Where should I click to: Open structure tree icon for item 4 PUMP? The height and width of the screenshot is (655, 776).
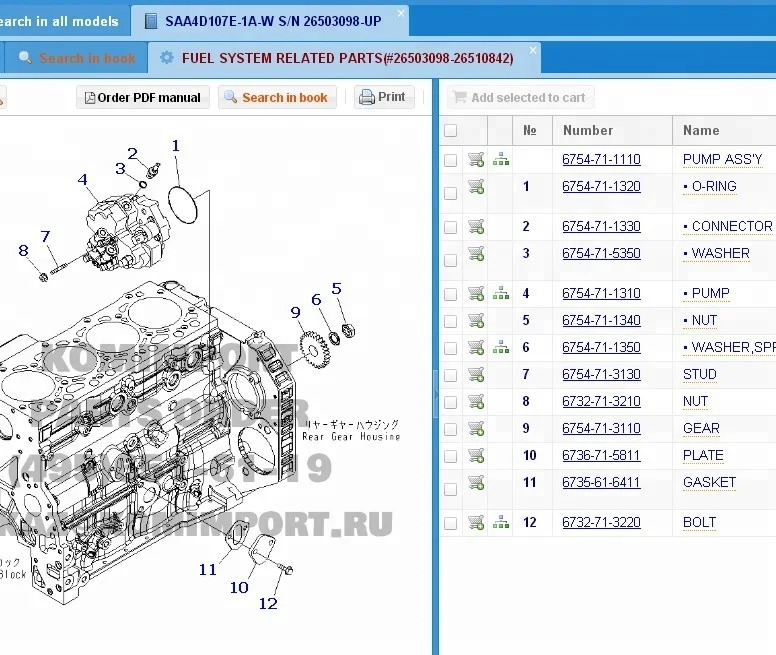tap(501, 293)
